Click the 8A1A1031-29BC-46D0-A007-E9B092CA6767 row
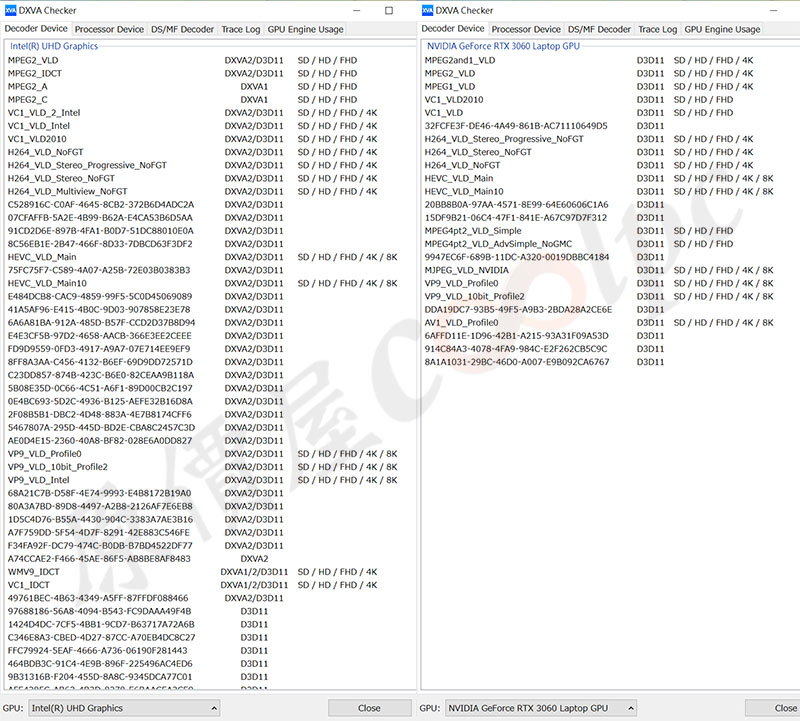The height and width of the screenshot is (721, 800). 544,362
